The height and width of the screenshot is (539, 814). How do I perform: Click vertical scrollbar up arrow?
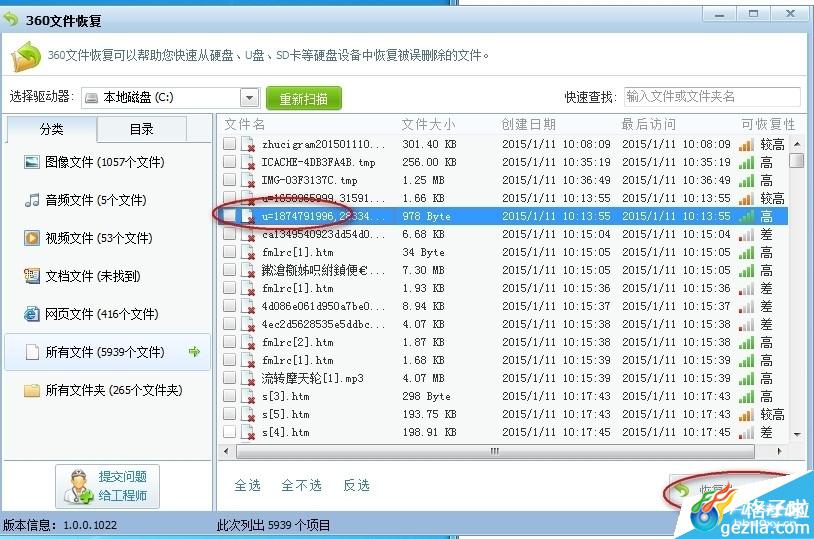pyautogui.click(x=797, y=144)
